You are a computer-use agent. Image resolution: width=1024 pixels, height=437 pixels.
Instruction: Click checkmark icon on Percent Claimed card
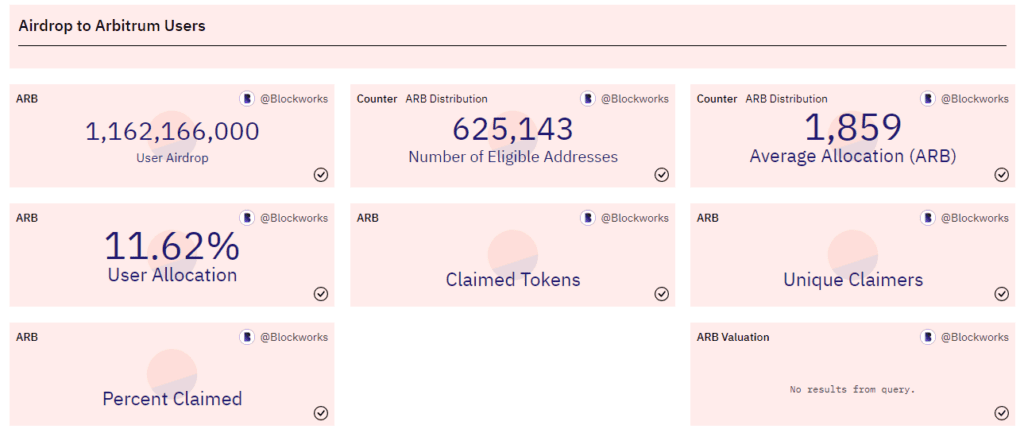coord(321,413)
